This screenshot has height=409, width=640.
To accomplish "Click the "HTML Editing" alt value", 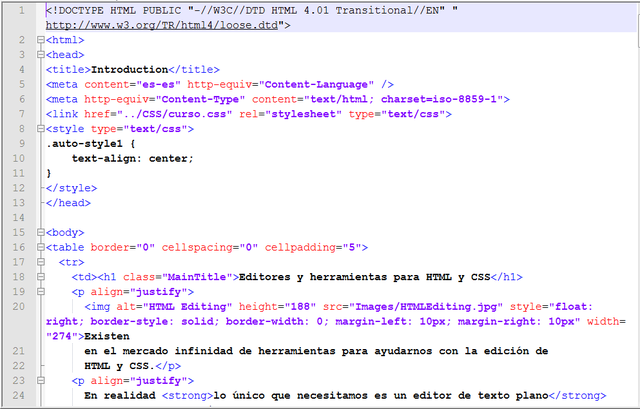I will point(187,307).
